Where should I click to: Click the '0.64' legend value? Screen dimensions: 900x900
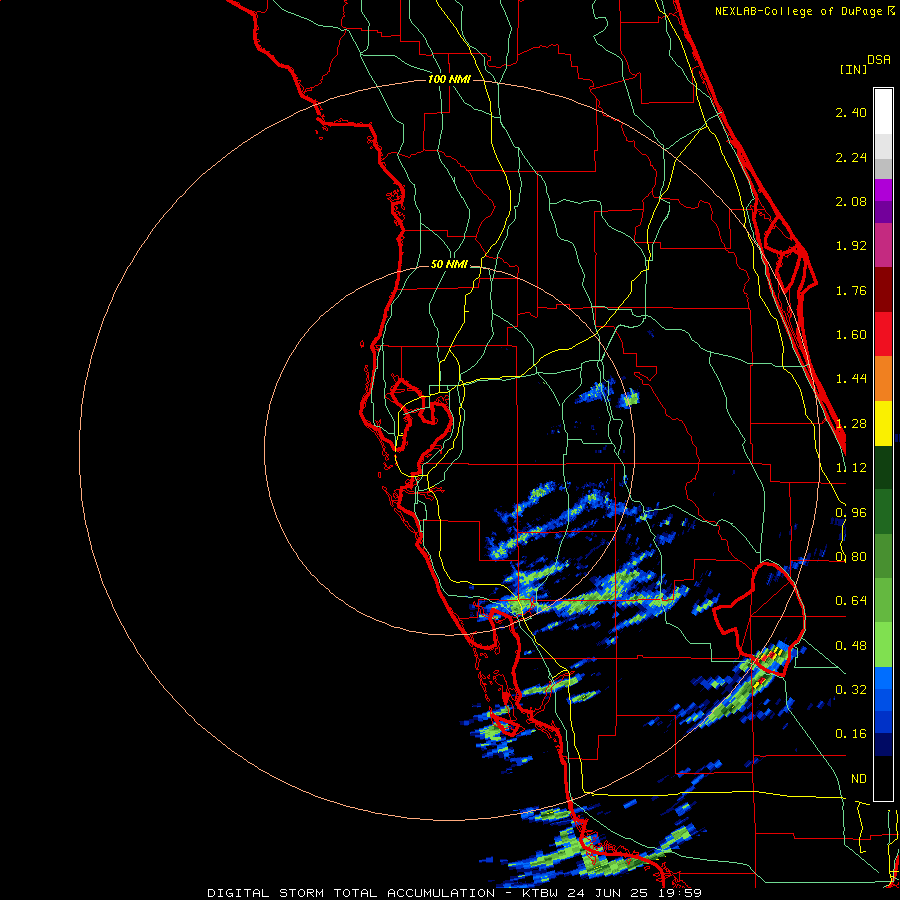(851, 601)
